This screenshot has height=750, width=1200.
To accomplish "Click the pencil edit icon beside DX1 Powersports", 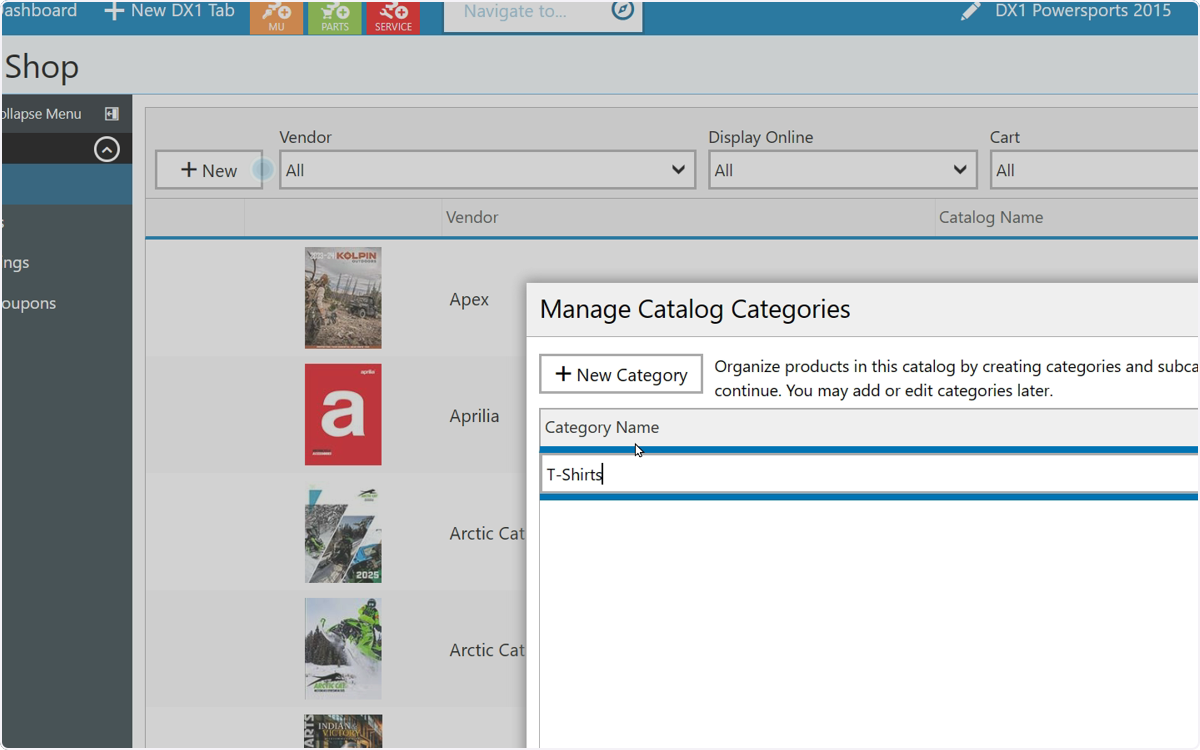I will (970, 11).
